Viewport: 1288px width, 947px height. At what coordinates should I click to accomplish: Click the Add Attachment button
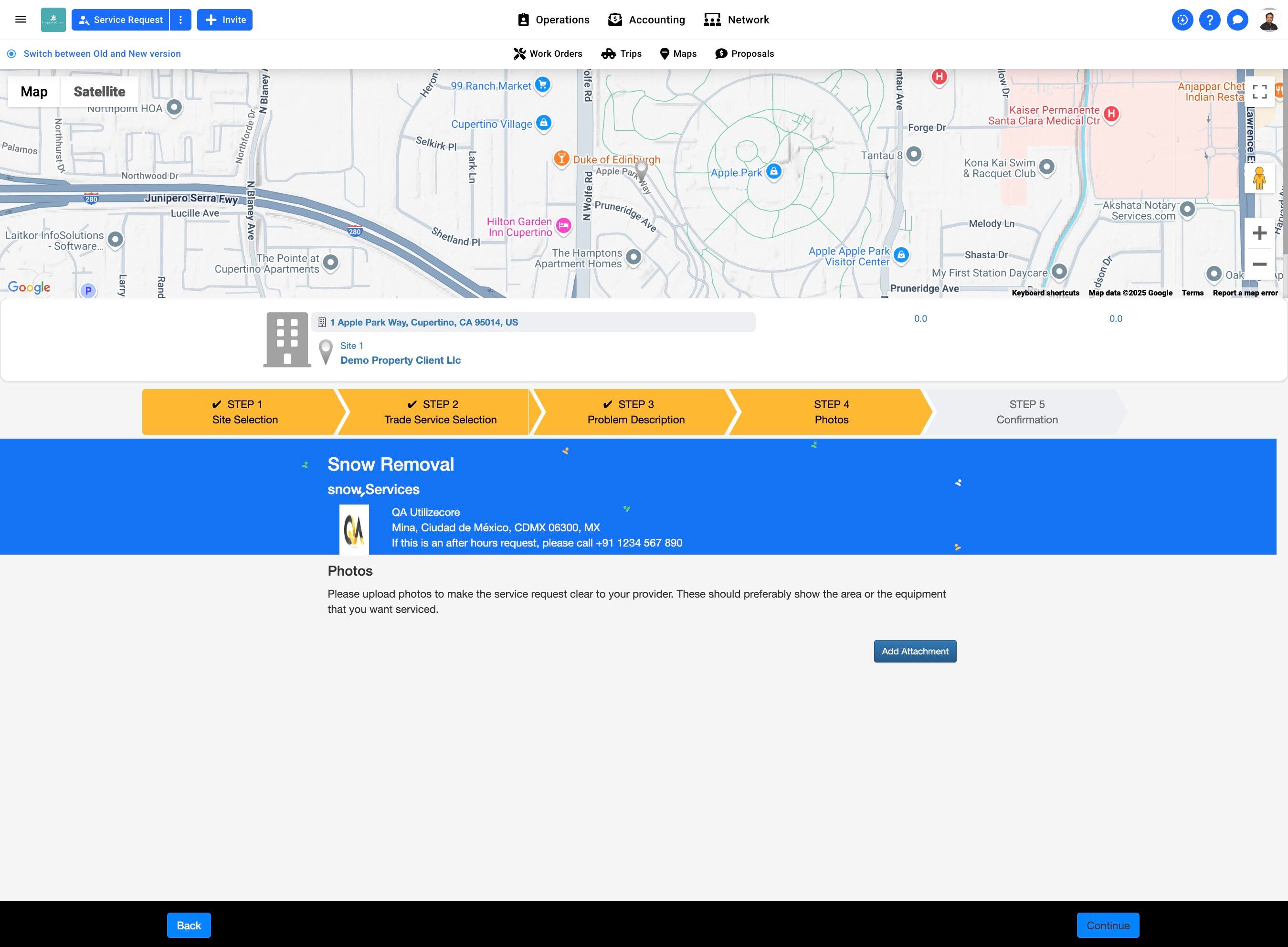click(x=915, y=651)
